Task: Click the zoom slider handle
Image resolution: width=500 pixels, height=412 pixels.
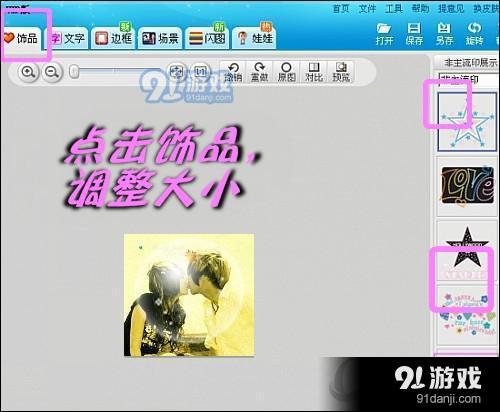Action: click(74, 71)
